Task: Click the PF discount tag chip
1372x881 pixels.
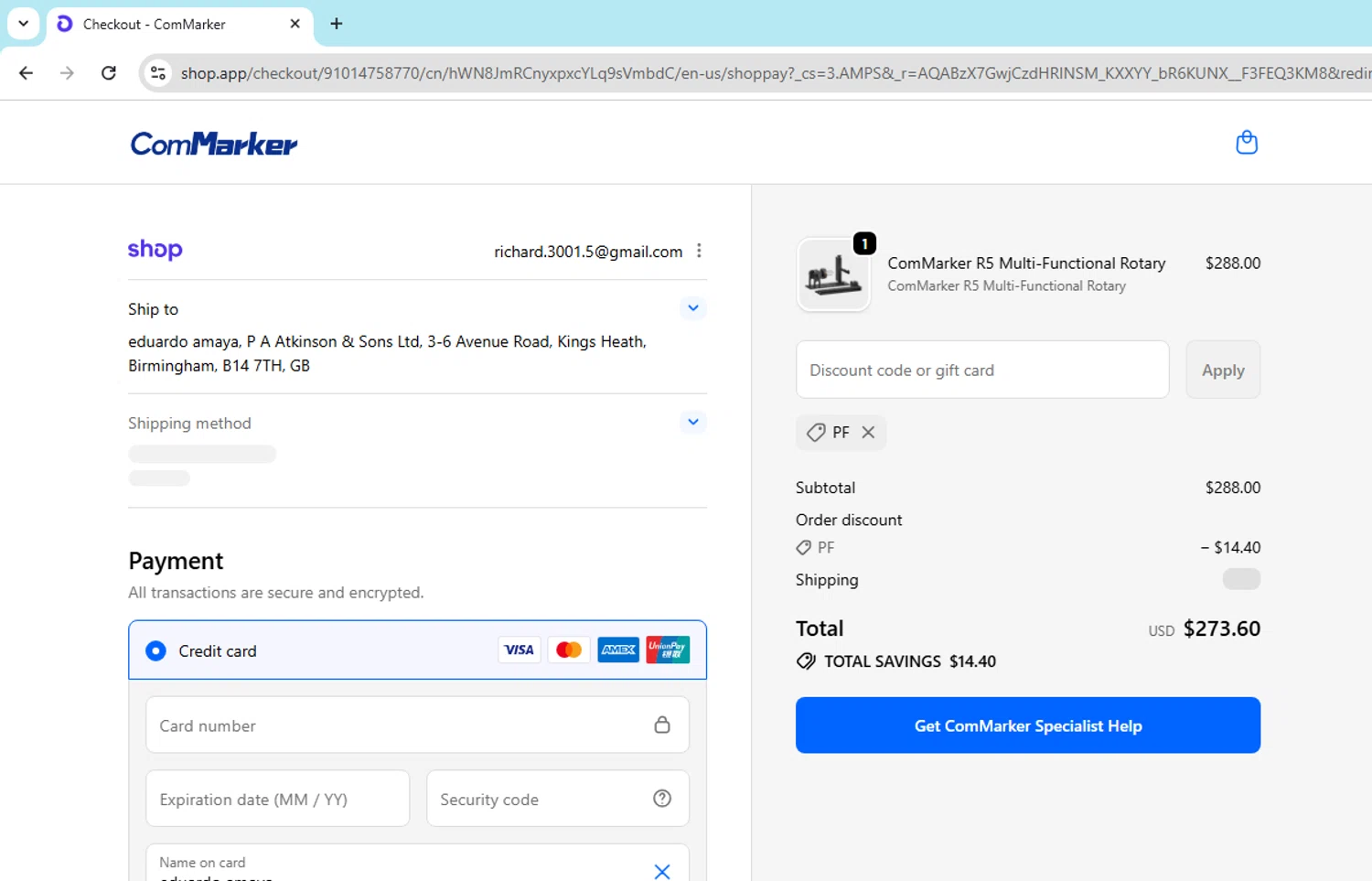Action: coord(841,433)
